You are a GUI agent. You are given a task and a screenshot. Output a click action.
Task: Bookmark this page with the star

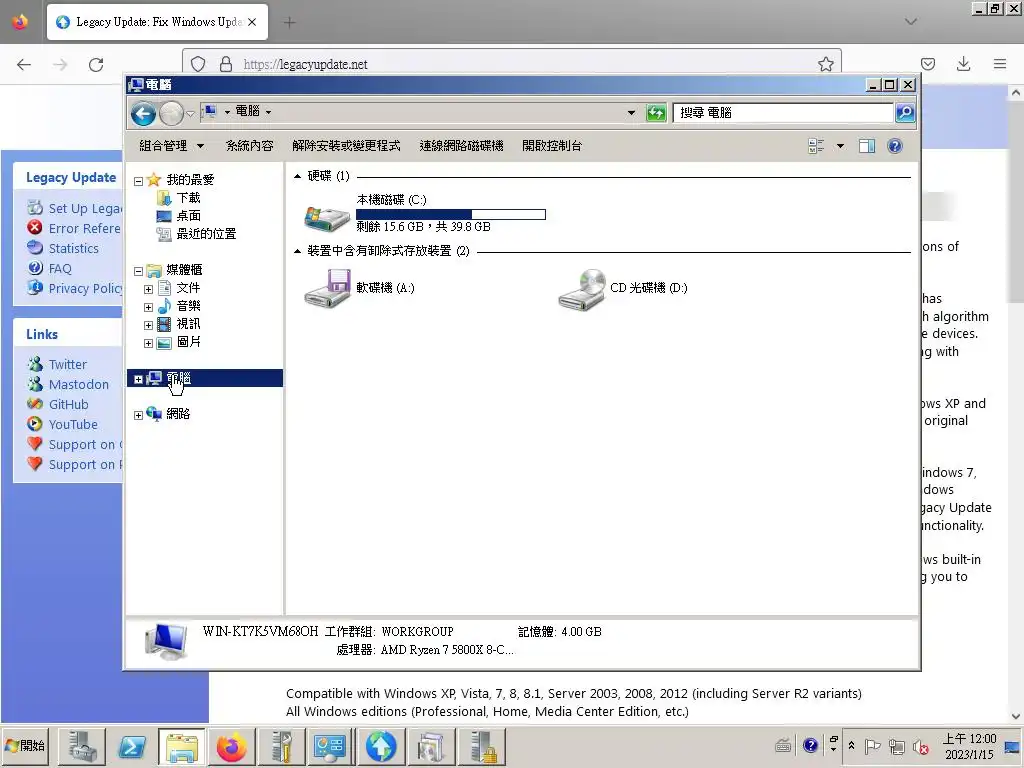click(825, 64)
